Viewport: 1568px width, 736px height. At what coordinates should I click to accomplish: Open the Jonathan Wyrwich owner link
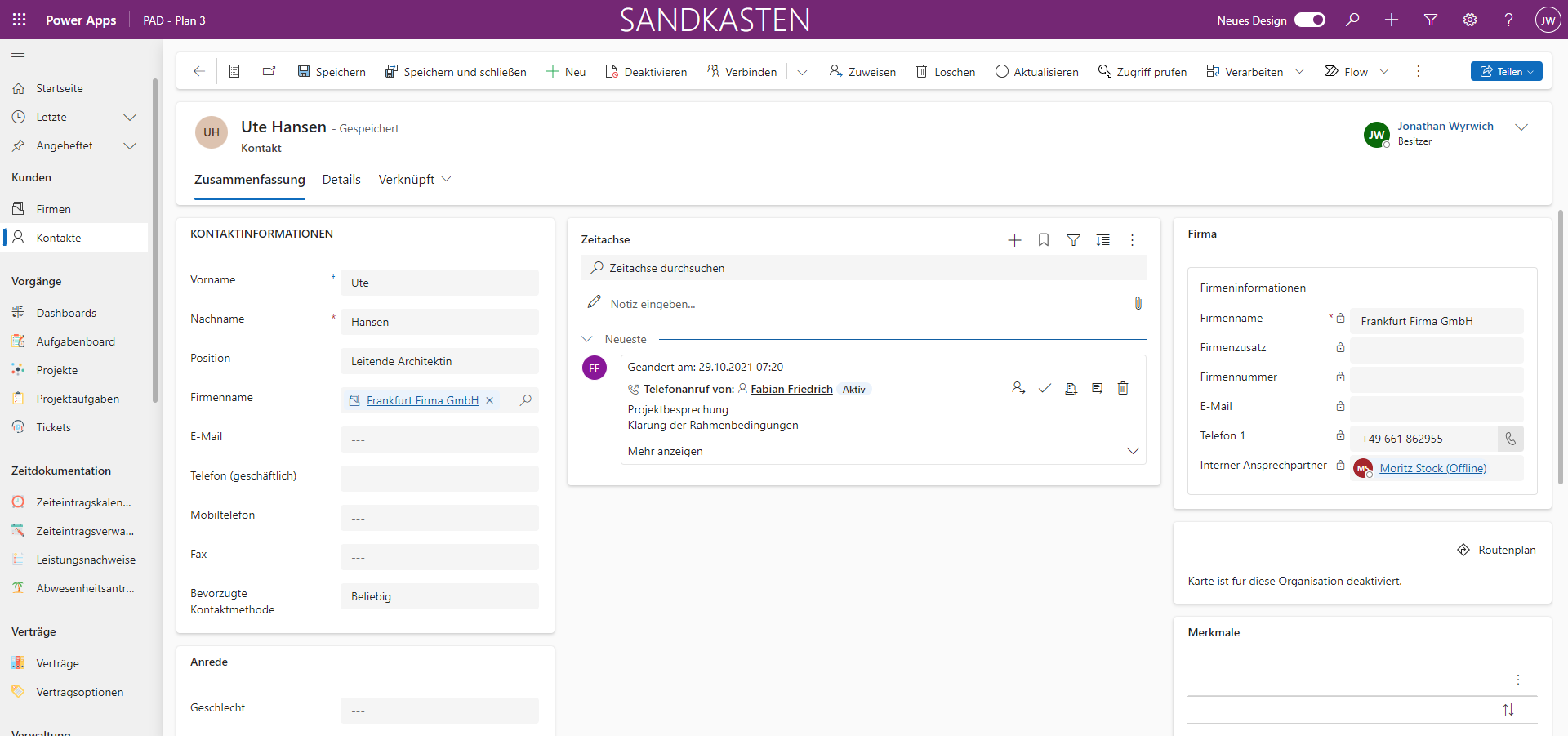pos(1445,126)
